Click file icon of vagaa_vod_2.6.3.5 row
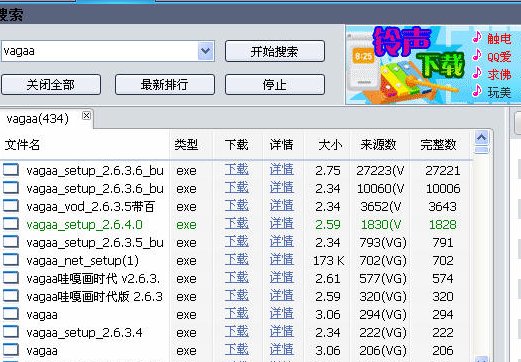Viewport: 521px width, 362px height. (x=11, y=206)
